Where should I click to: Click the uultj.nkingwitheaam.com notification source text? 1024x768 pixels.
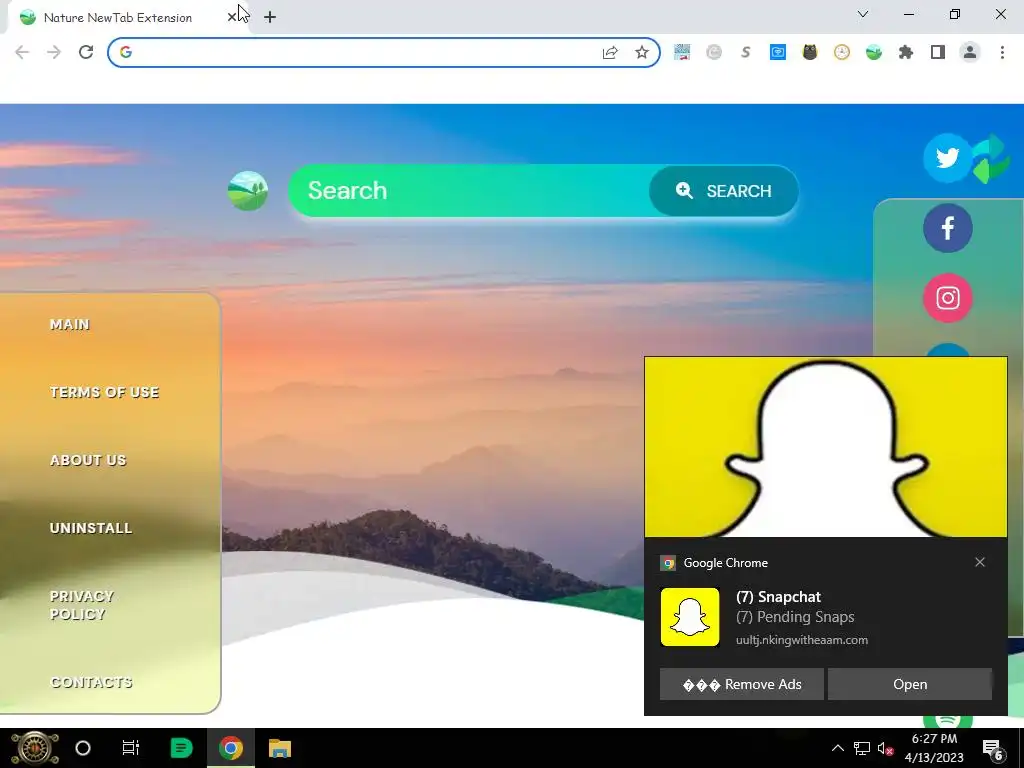click(802, 640)
